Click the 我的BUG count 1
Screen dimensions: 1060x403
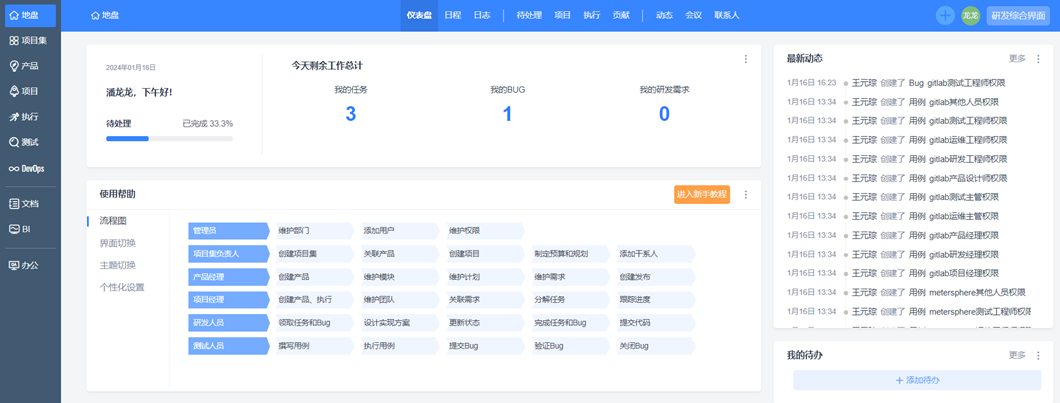pos(507,114)
